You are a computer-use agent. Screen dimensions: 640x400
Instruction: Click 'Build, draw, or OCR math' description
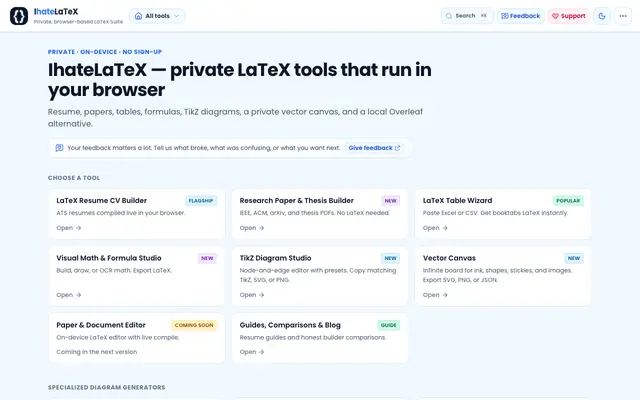(x=114, y=270)
